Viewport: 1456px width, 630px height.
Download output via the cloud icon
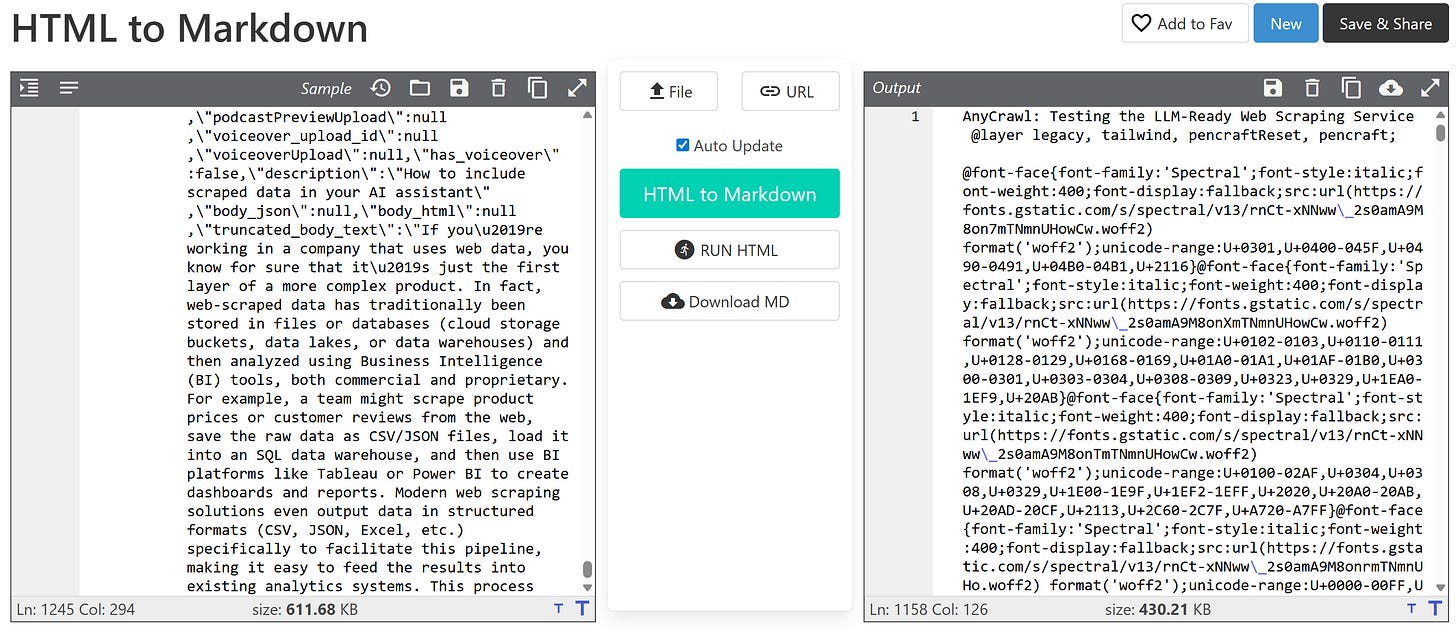click(x=1390, y=88)
